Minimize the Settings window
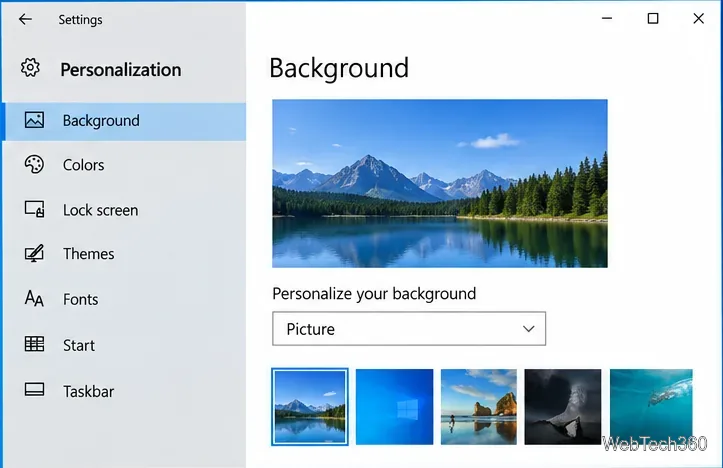The height and width of the screenshot is (468, 723). pyautogui.click(x=607, y=18)
